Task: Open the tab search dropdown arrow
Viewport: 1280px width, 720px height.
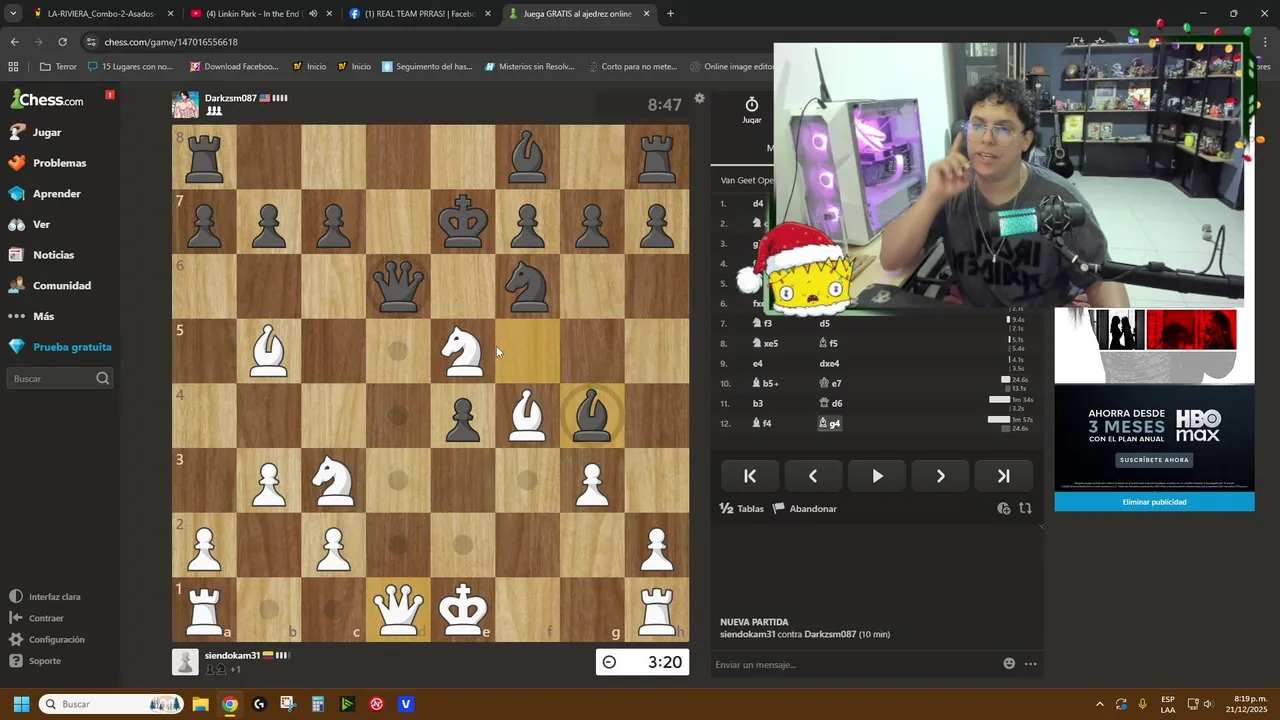Action: click(13, 14)
